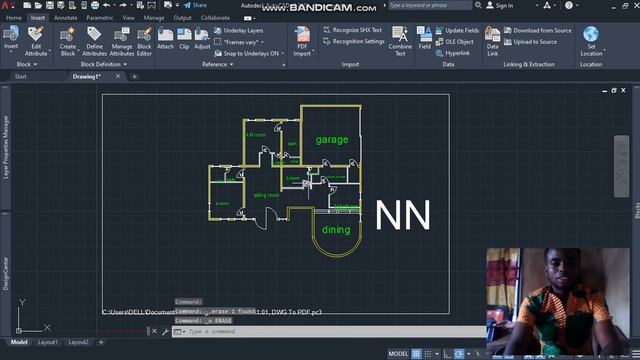This screenshot has height=360, width=640.
Task: Toggle ortho mode in status bar
Action: (x=447, y=353)
